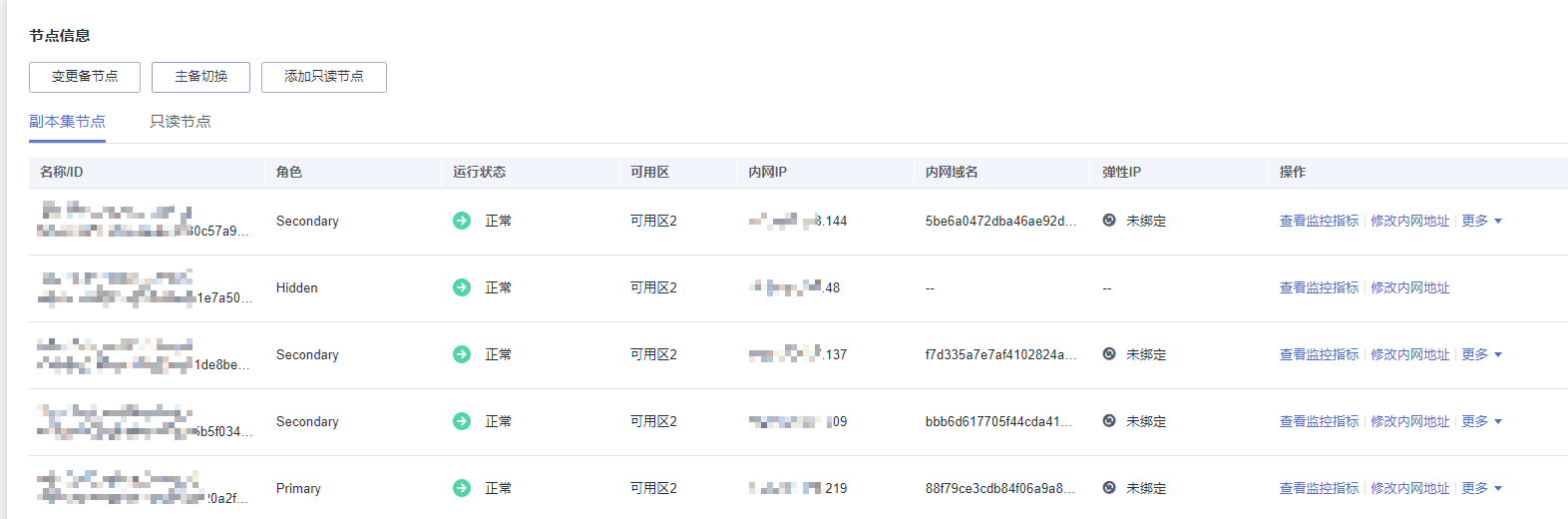Click unbound EIP icon in Primary row
The image size is (1568, 519).
(1109, 488)
